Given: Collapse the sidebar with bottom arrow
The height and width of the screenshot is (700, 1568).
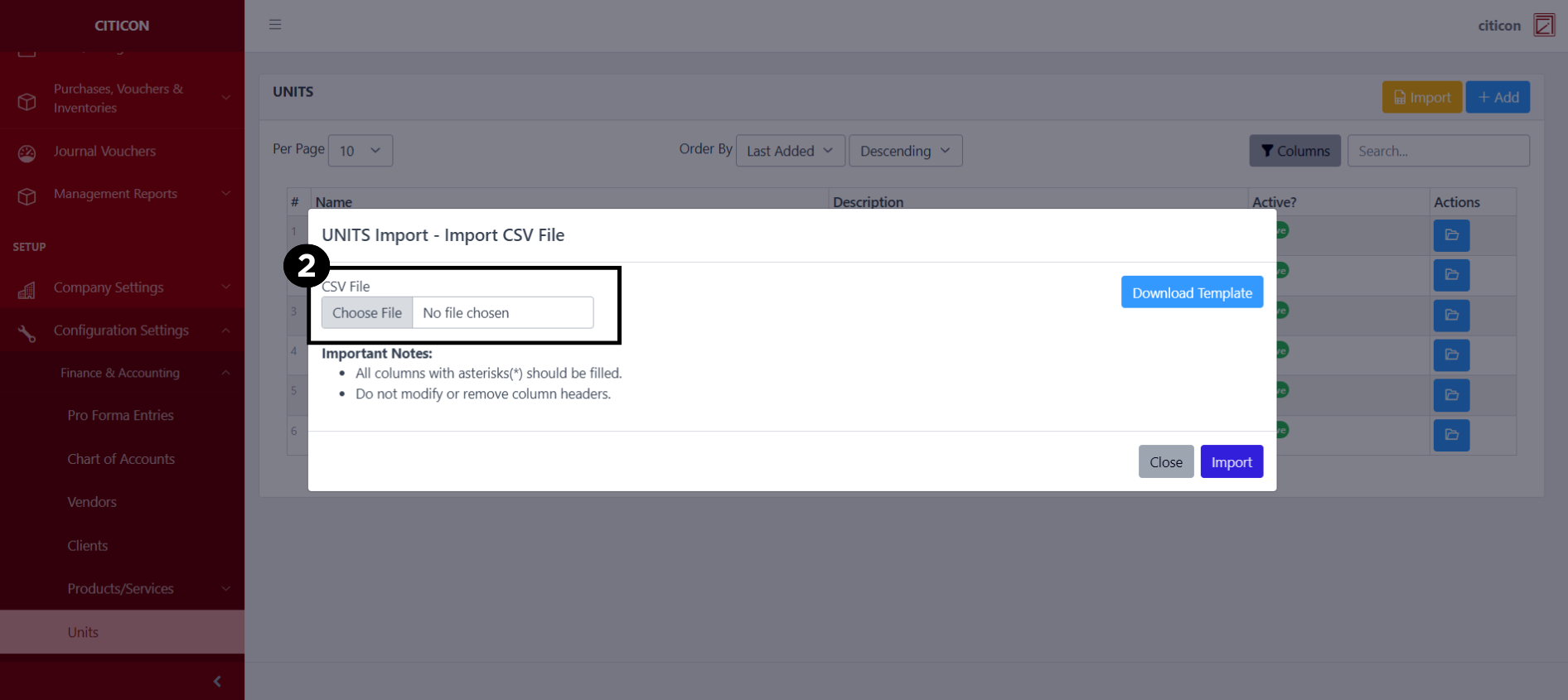Looking at the screenshot, I should 217,681.
